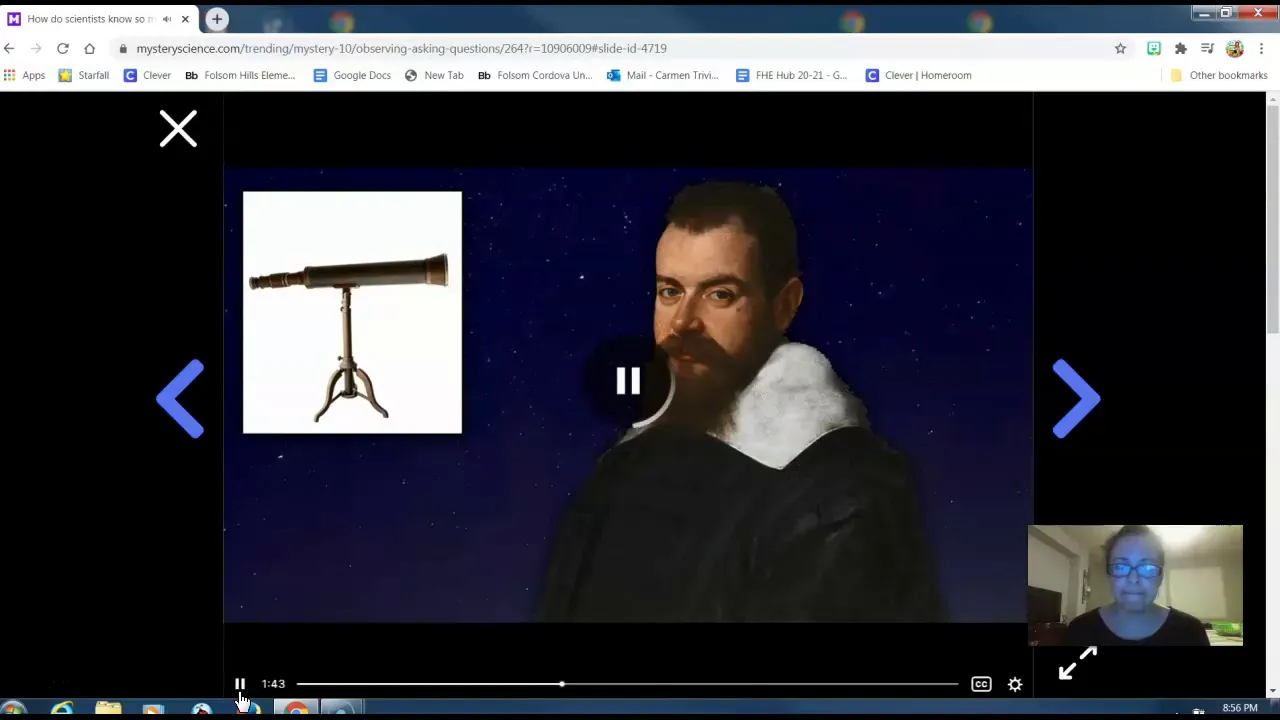The height and width of the screenshot is (720, 1280).
Task: Close the 'How do scientists know' tab
Action: tap(185, 19)
